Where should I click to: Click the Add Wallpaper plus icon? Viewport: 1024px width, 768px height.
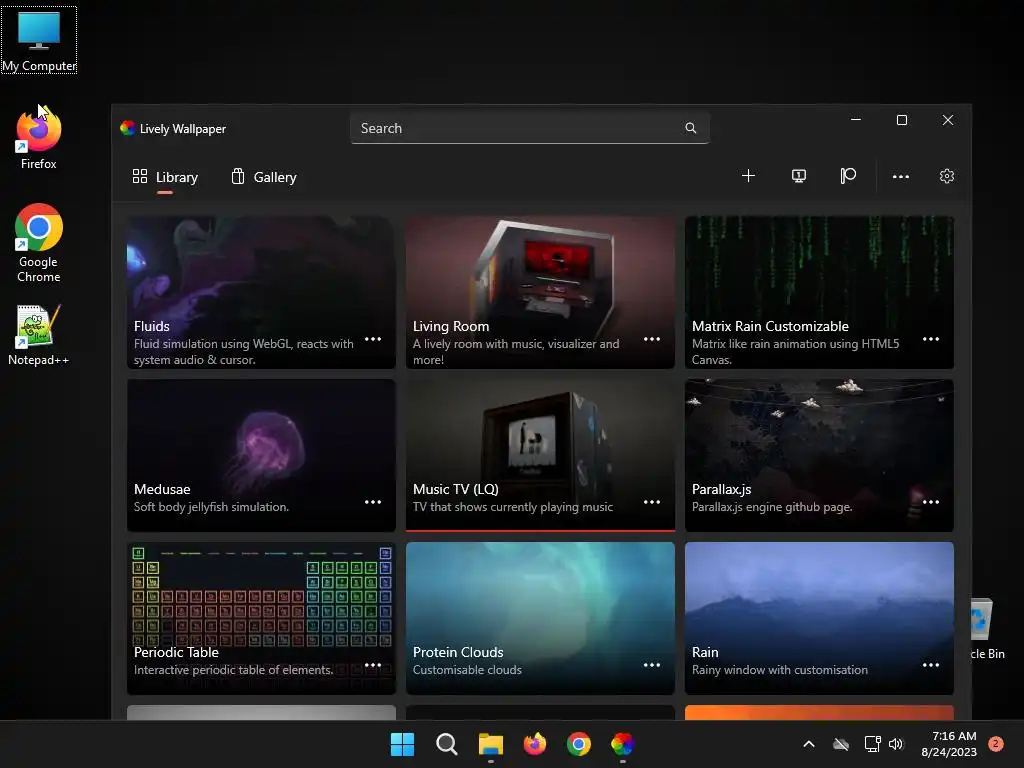pyautogui.click(x=748, y=176)
